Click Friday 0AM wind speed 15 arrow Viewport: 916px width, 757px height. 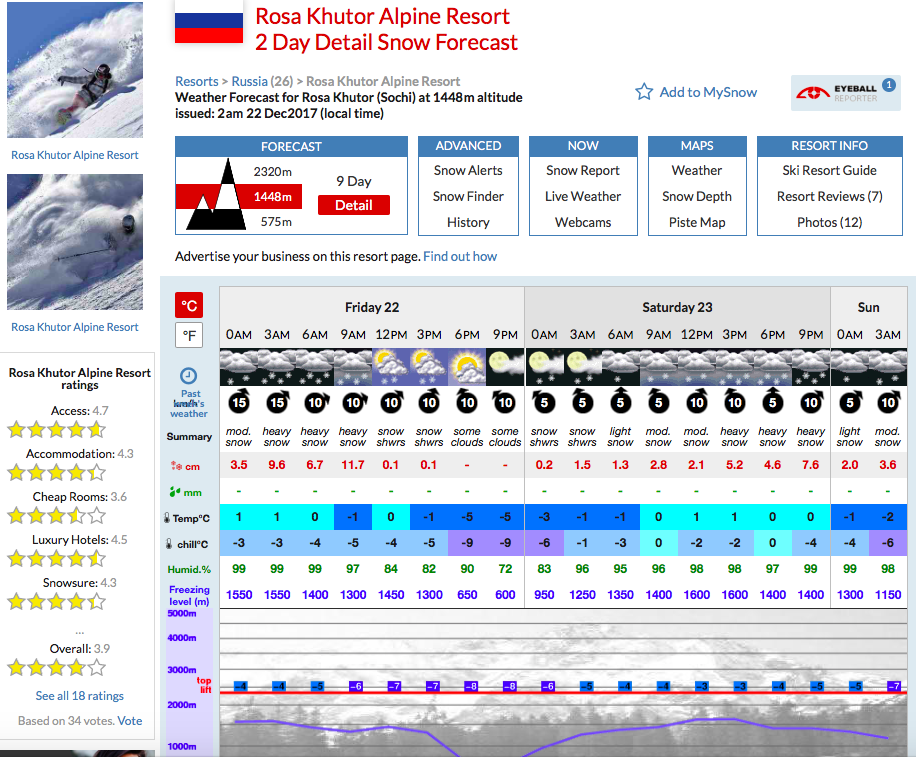click(239, 402)
